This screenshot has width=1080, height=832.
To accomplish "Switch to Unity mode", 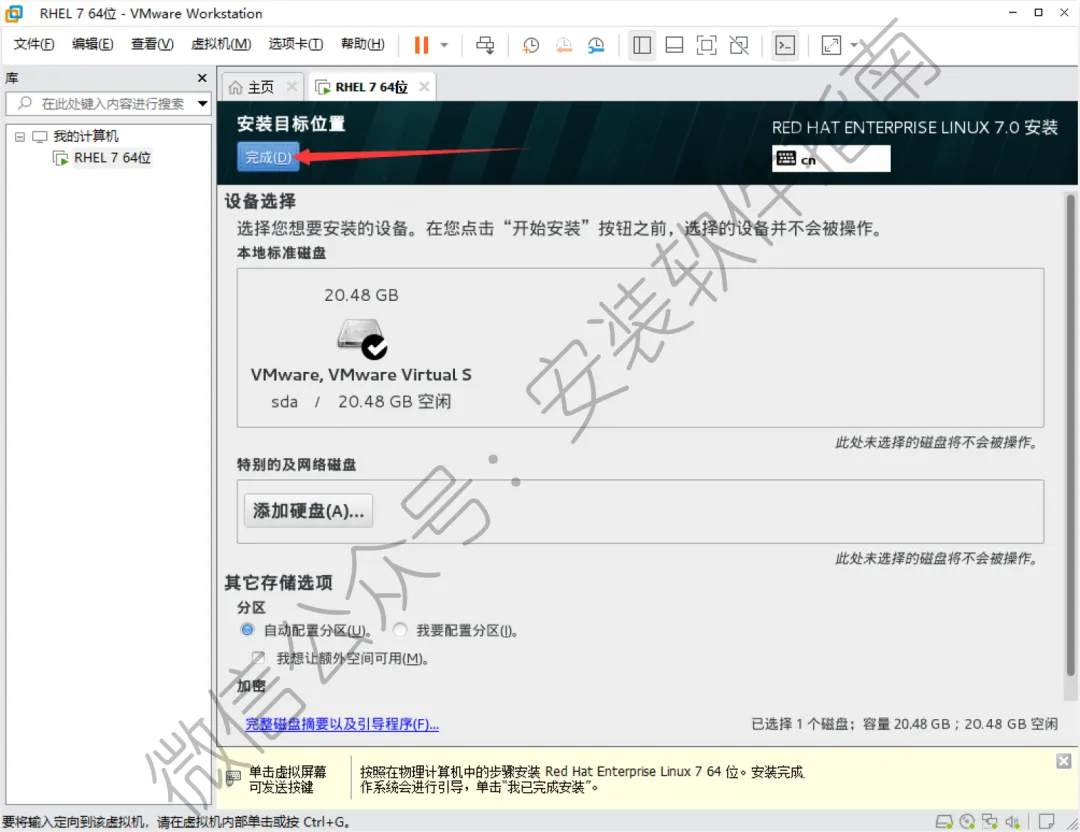I will tap(739, 45).
